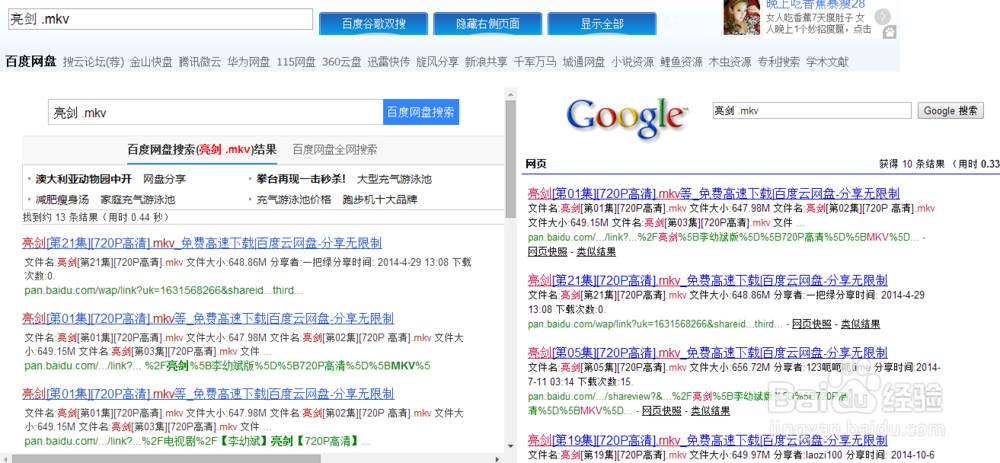
Task: Open the 鲤鱼资源 source
Action: 681,62
